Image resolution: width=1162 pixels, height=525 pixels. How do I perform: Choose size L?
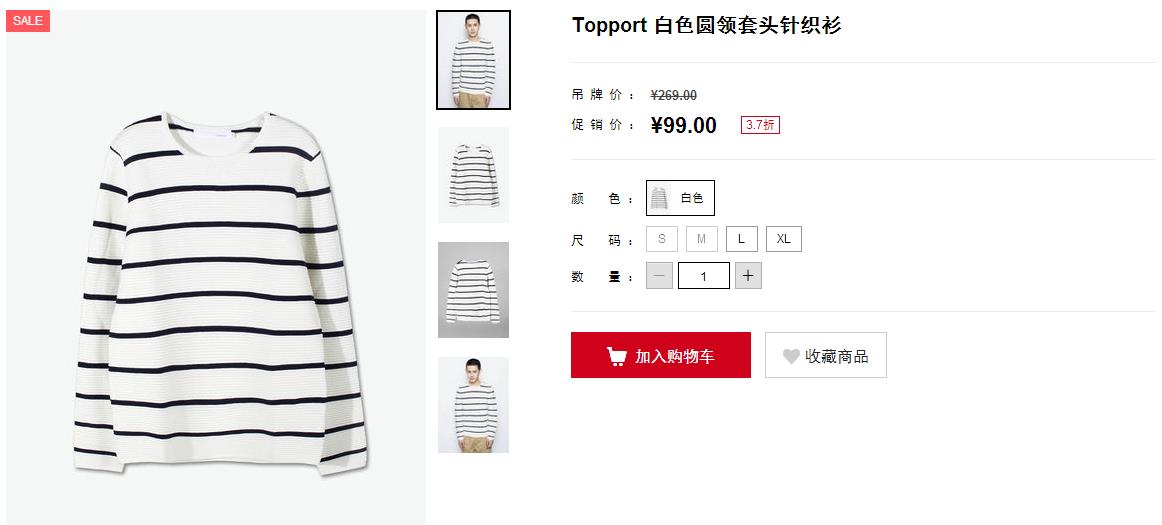[742, 239]
